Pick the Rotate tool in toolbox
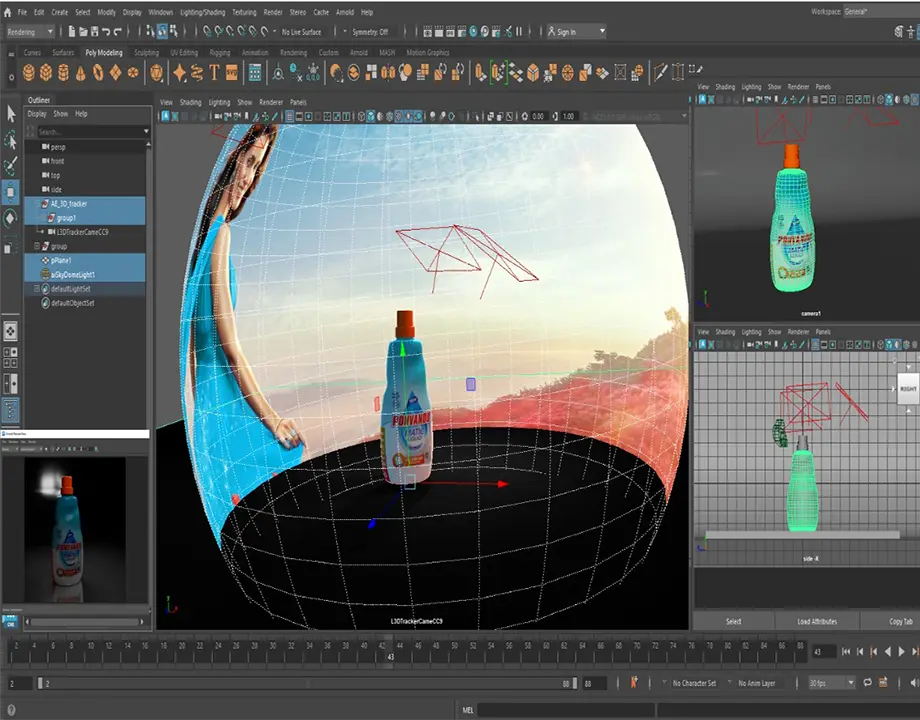Image resolution: width=920 pixels, height=720 pixels. click(11, 217)
